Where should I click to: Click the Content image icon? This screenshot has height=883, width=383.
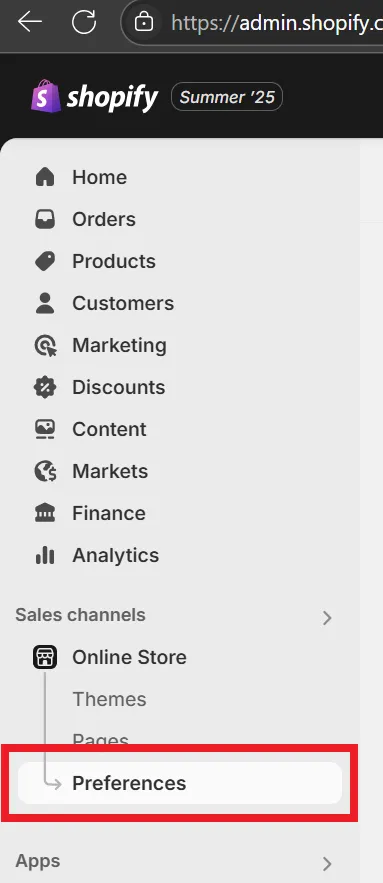[x=45, y=429]
